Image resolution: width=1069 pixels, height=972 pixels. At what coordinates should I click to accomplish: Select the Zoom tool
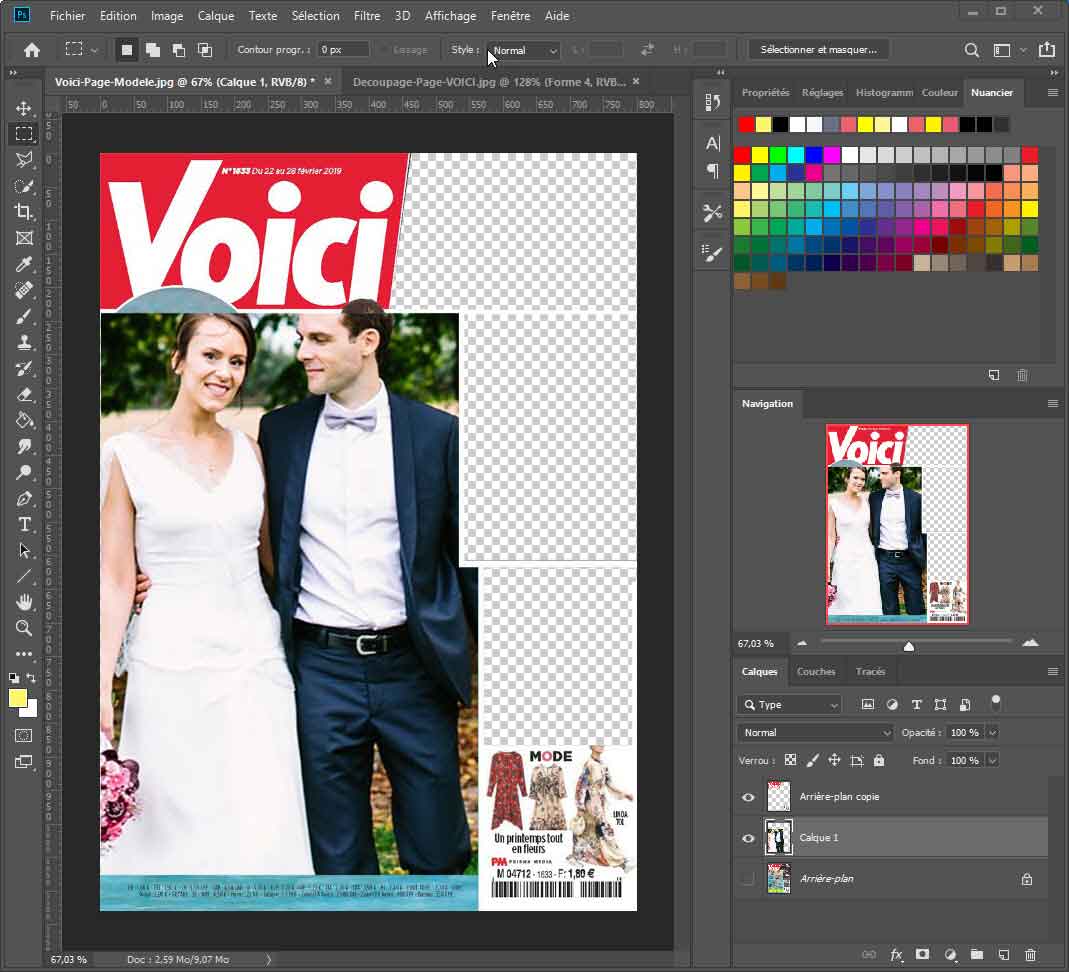(24, 628)
